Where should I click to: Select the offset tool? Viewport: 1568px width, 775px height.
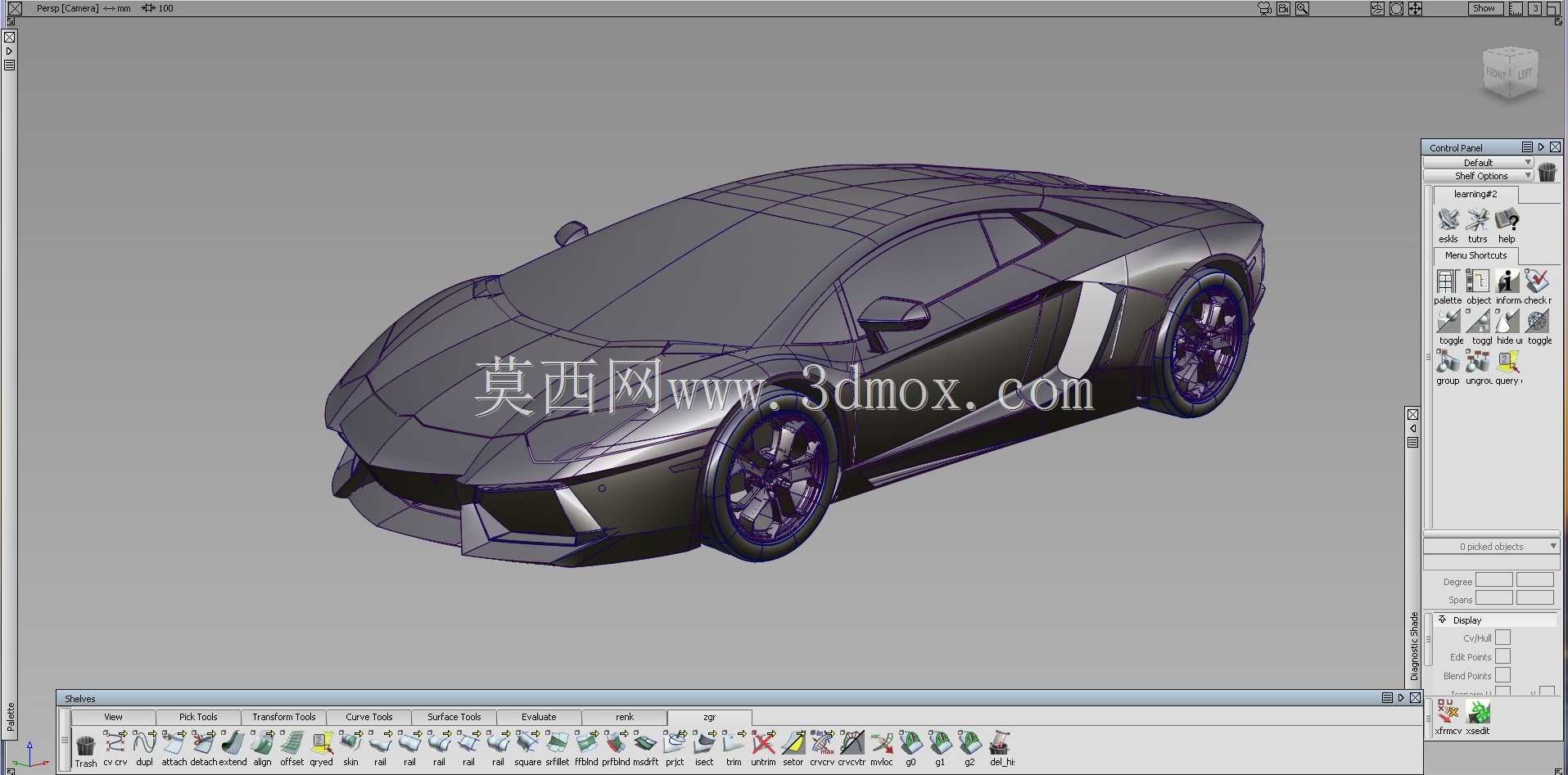pyautogui.click(x=291, y=743)
